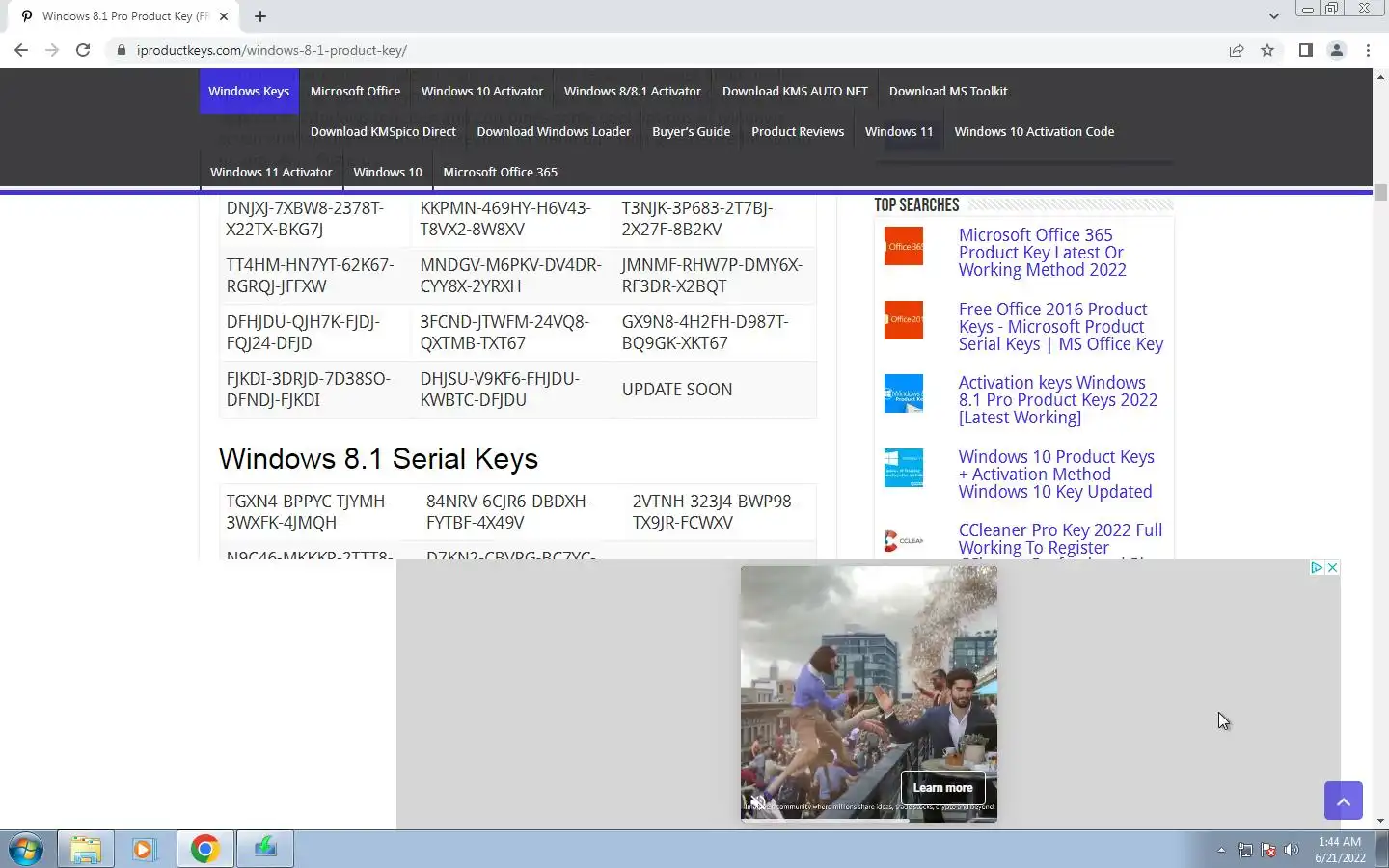The height and width of the screenshot is (868, 1389).
Task: Open site info via the padlock icon
Action: pos(122,50)
